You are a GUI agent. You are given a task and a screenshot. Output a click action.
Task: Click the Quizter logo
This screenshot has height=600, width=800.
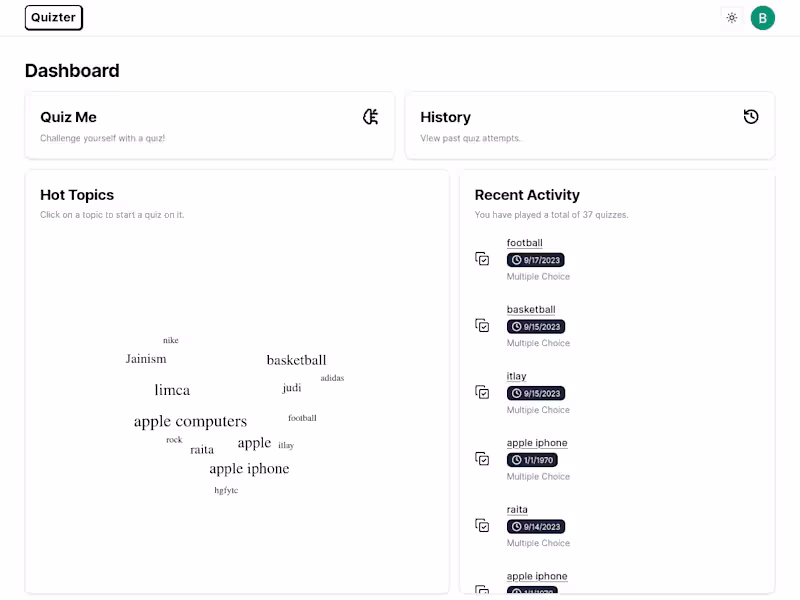[x=54, y=17]
